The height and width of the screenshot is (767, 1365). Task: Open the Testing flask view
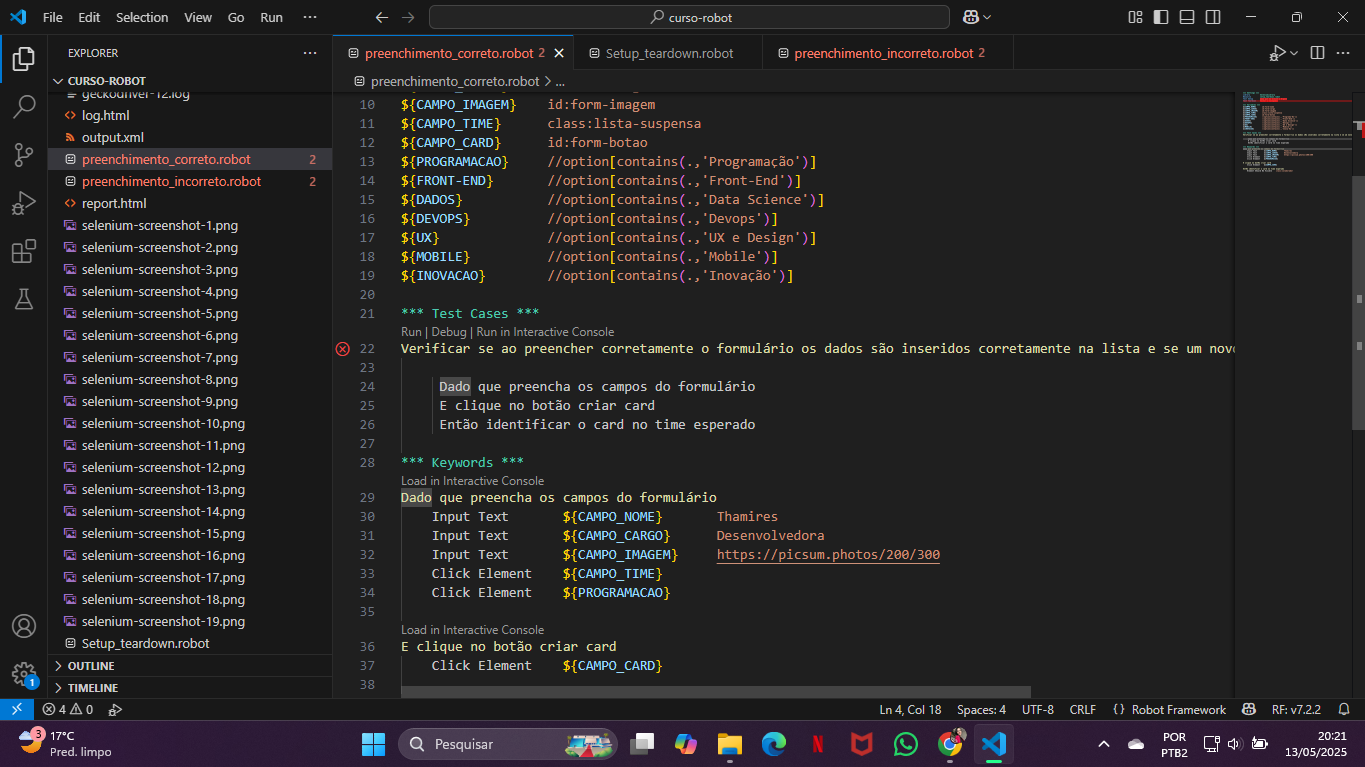pyautogui.click(x=24, y=298)
